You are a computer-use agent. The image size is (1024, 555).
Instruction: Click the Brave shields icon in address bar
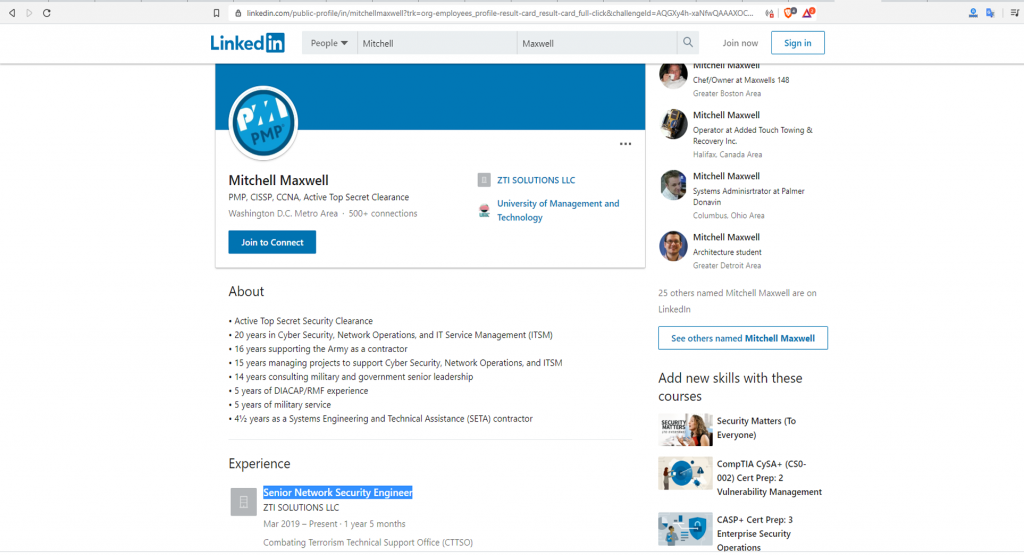pos(789,13)
